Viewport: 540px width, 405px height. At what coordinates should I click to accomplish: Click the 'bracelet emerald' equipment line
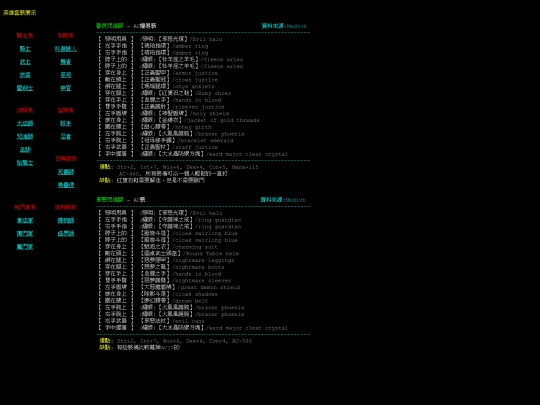pyautogui.click(x=166, y=141)
